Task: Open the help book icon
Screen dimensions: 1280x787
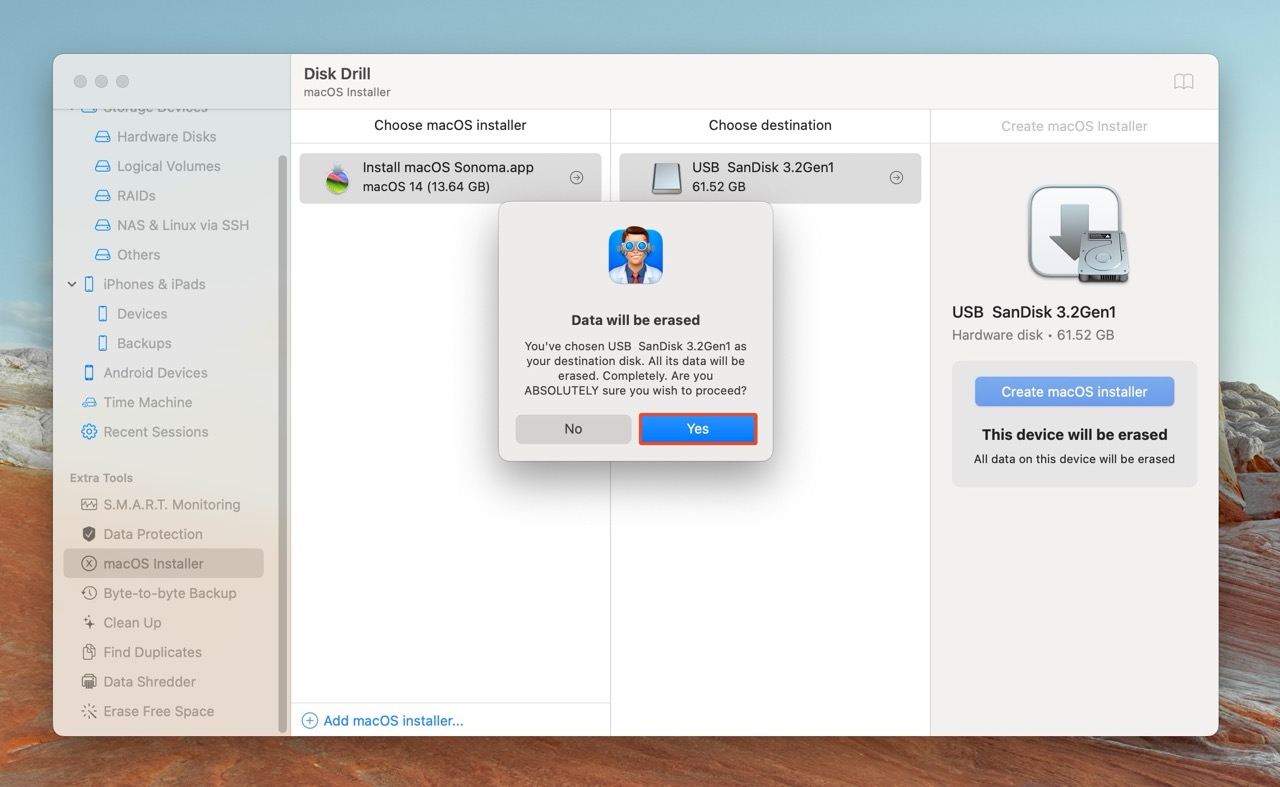Action: (x=1183, y=82)
